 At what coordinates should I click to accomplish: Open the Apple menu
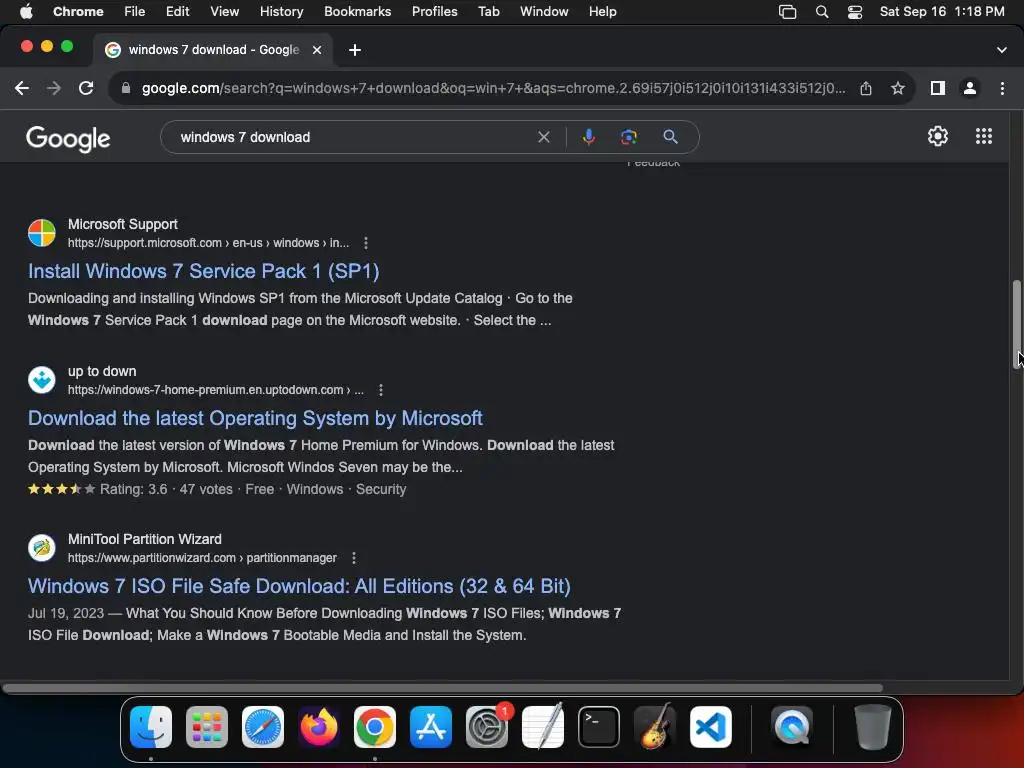[26, 12]
